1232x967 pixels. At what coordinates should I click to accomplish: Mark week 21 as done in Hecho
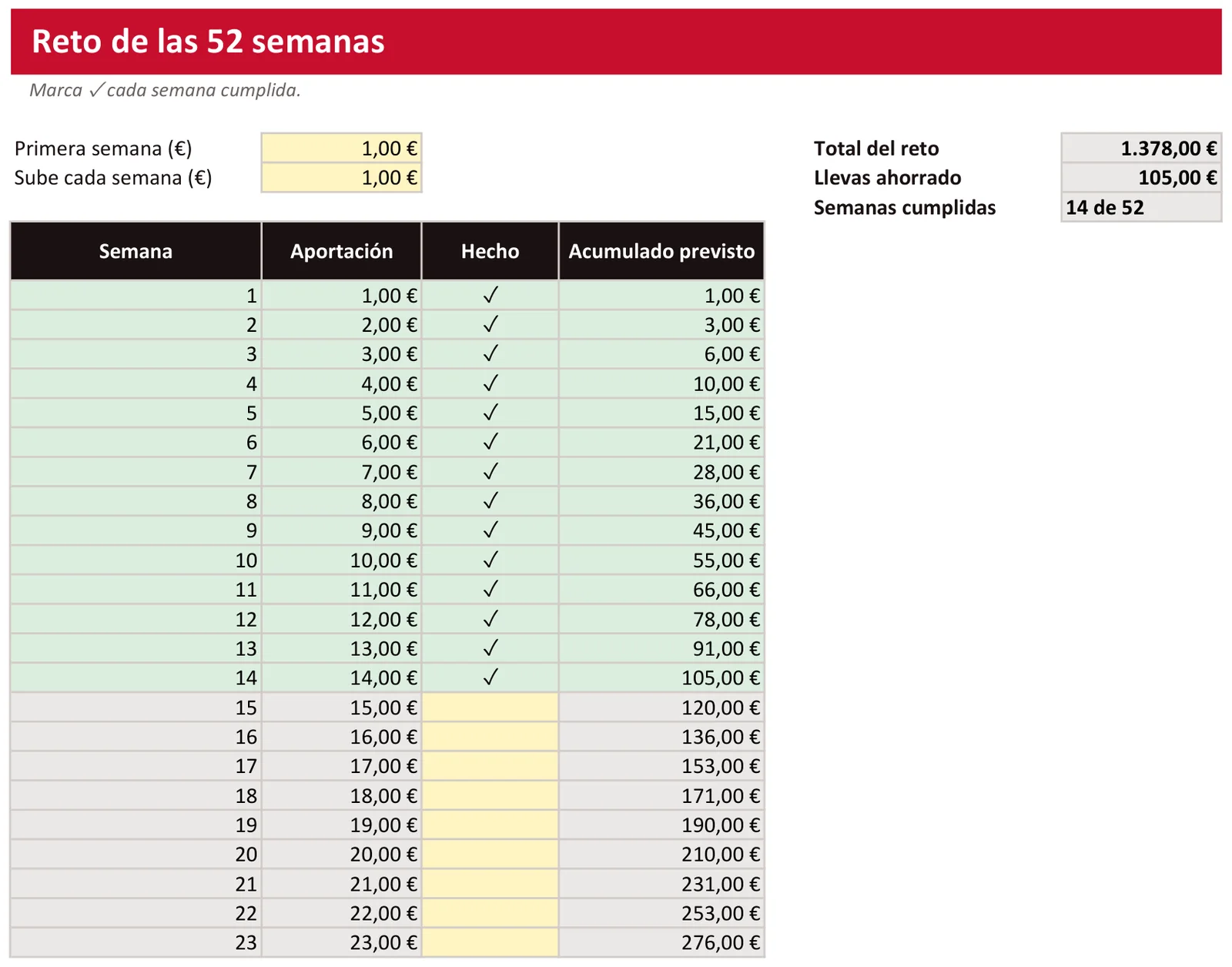490,884
